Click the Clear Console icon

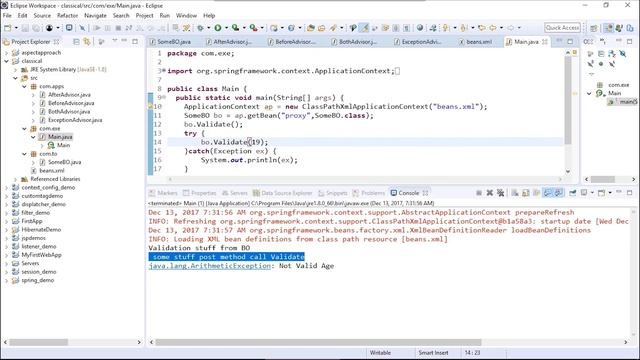(x=515, y=193)
